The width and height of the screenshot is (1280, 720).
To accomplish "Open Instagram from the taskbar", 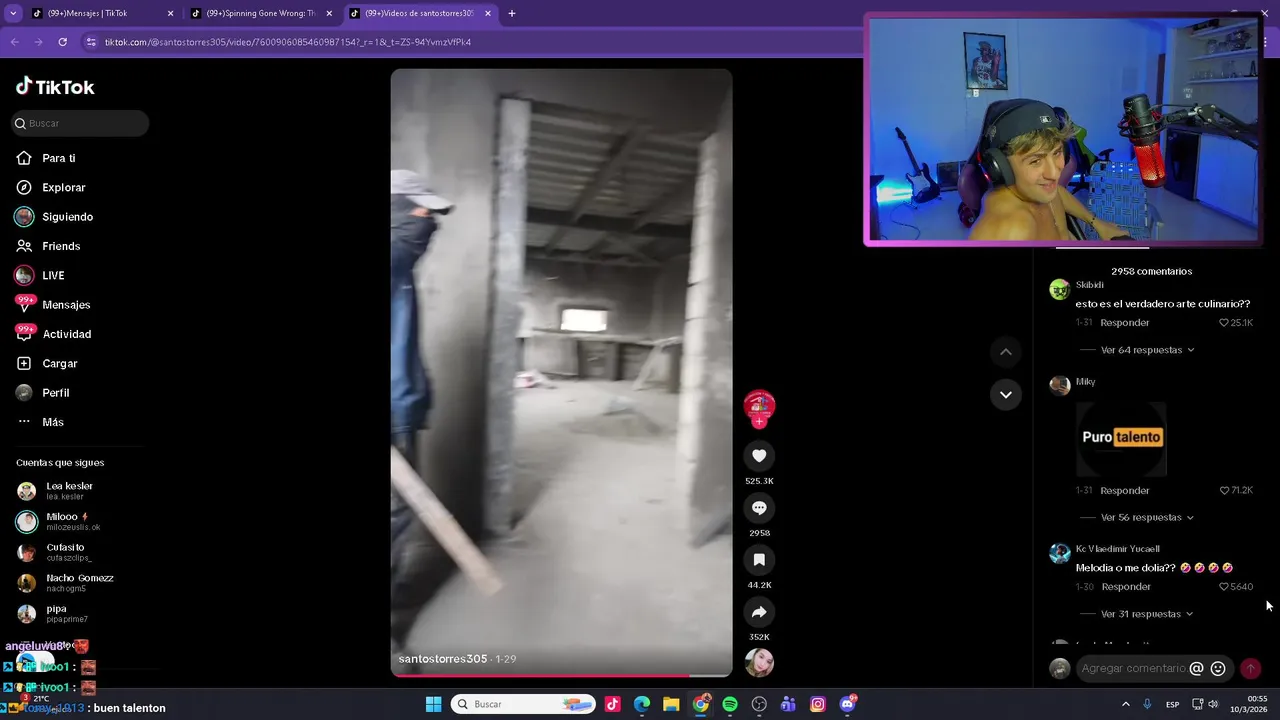I will tap(818, 704).
